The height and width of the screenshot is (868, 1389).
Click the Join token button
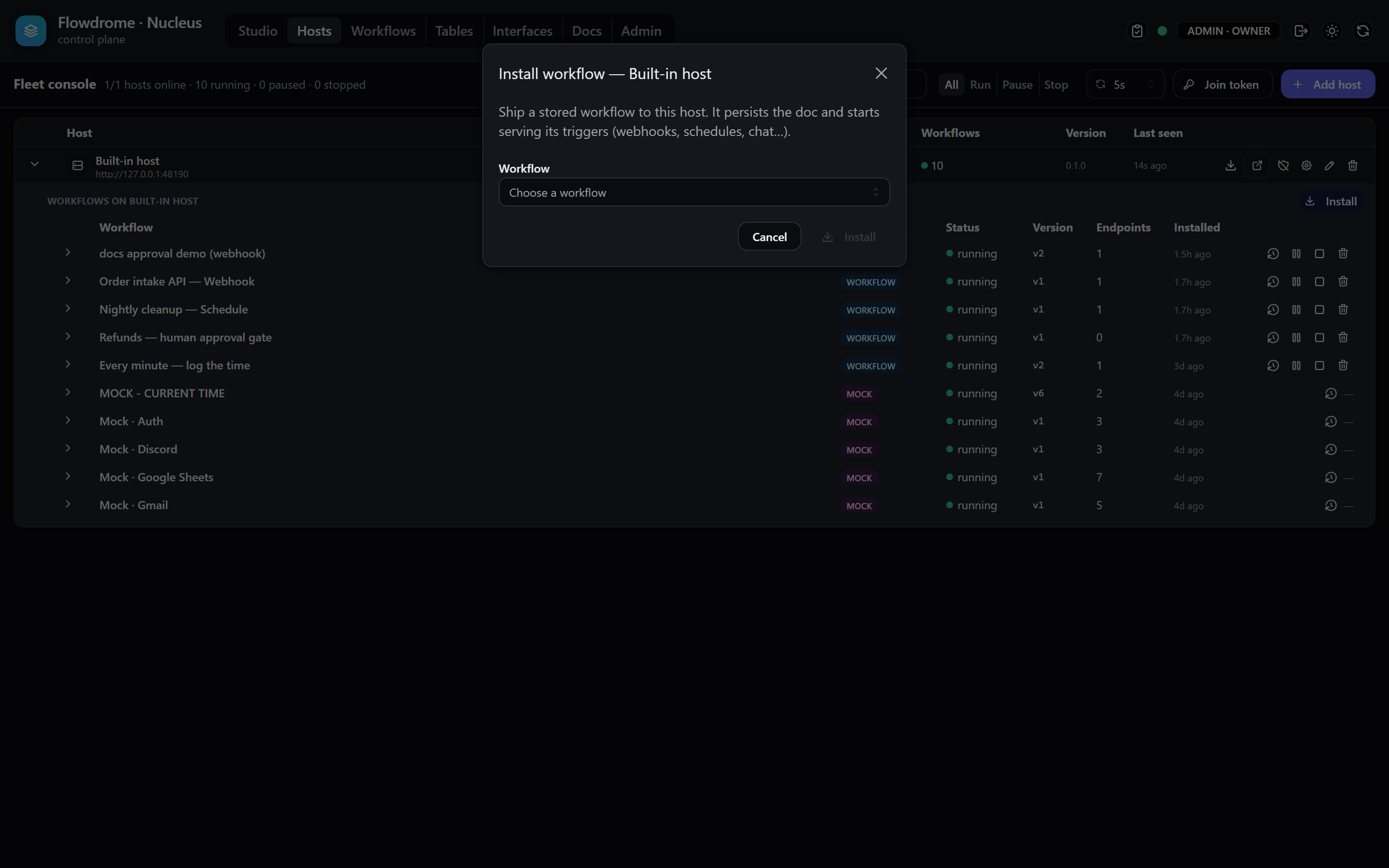click(1223, 84)
